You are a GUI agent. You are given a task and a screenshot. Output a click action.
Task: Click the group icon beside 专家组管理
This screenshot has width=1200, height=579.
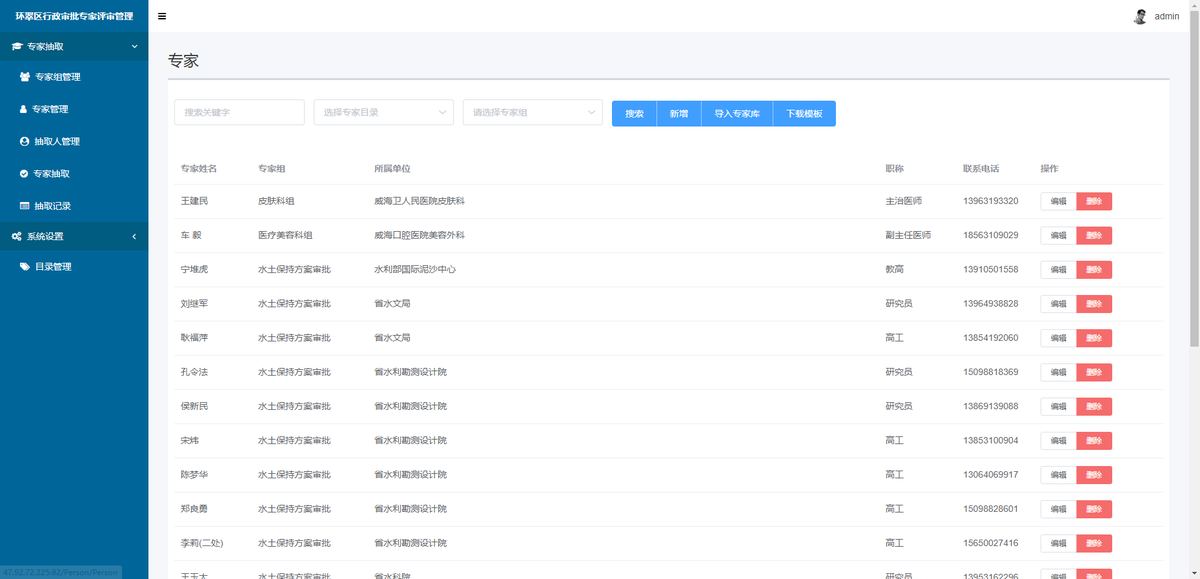click(25, 77)
